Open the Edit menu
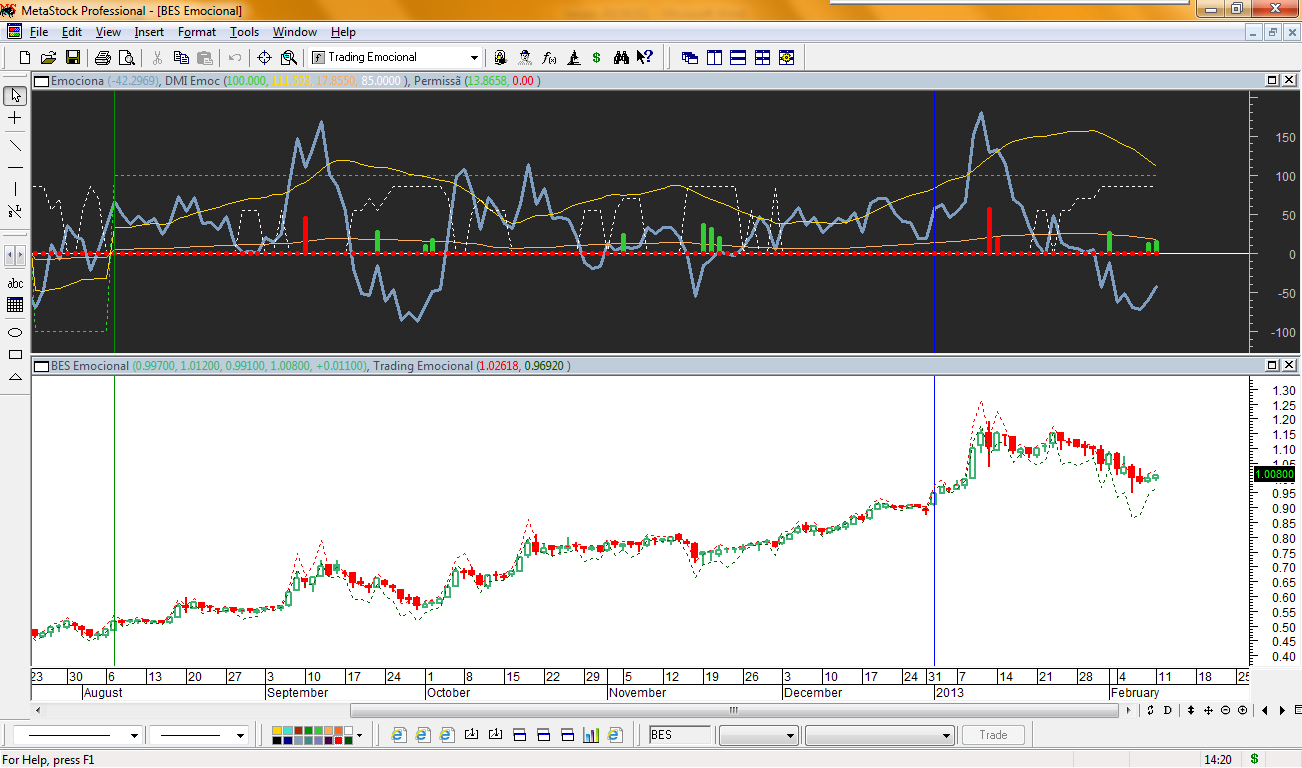The height and width of the screenshot is (768, 1302). (72, 32)
